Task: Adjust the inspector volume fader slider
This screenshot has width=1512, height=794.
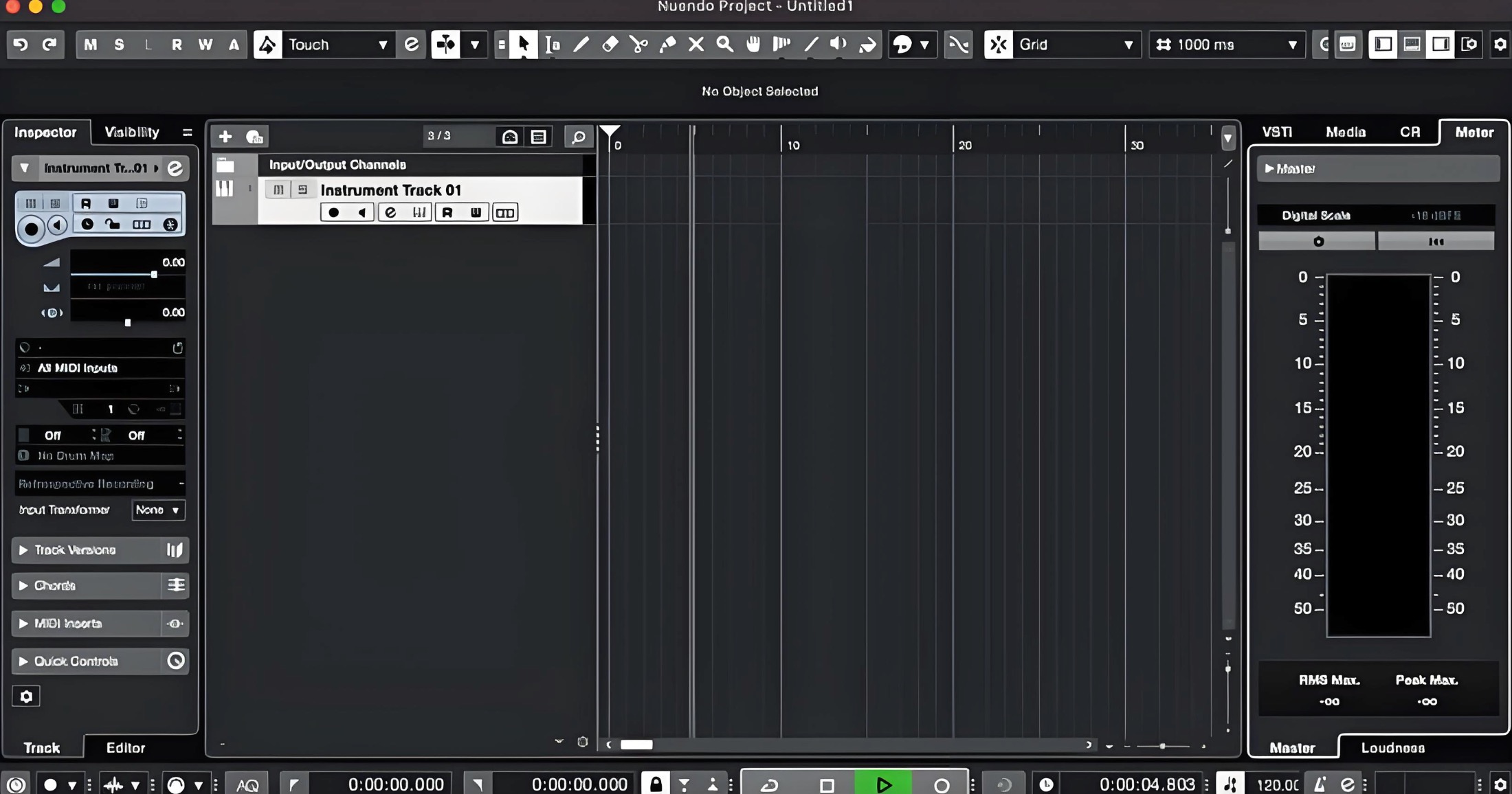Action: (x=154, y=274)
